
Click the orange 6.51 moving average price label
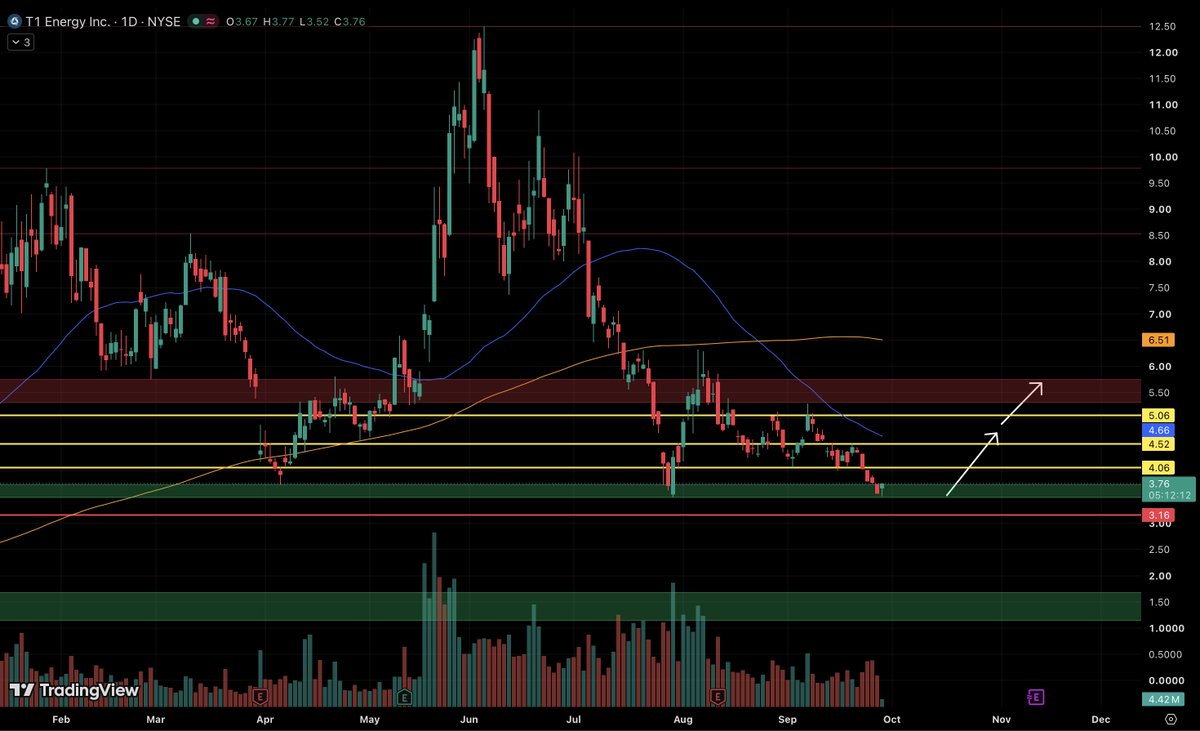point(1160,340)
